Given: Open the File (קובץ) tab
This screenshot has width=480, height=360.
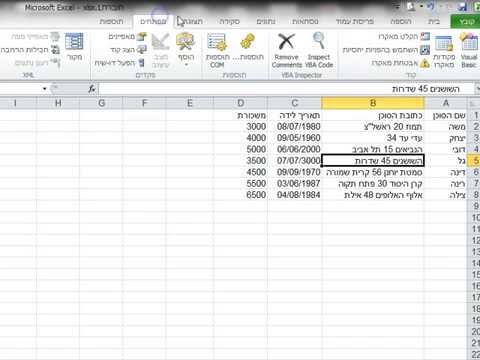Looking at the screenshot, I should click(466, 21).
